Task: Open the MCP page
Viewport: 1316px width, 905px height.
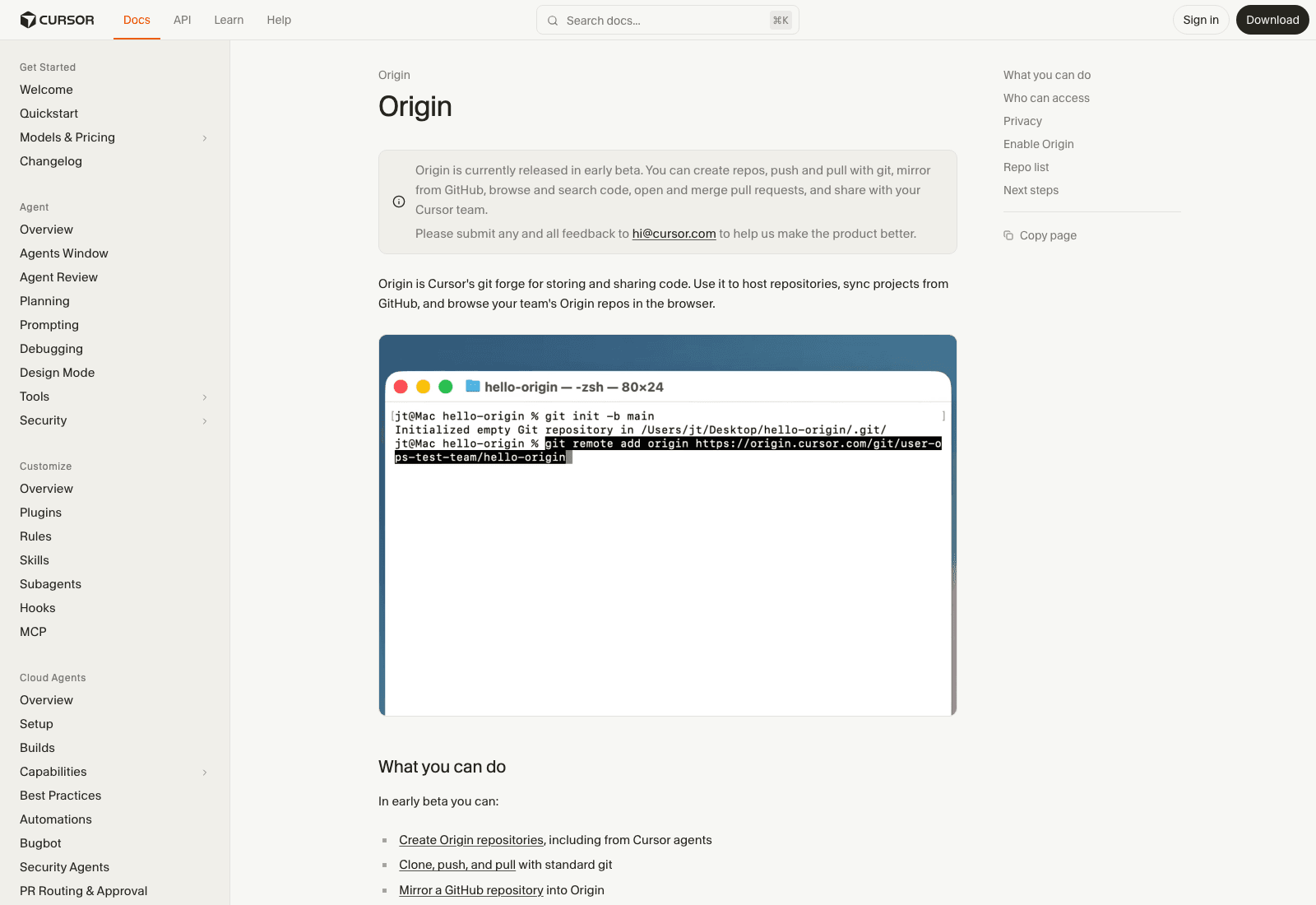Action: [33, 632]
